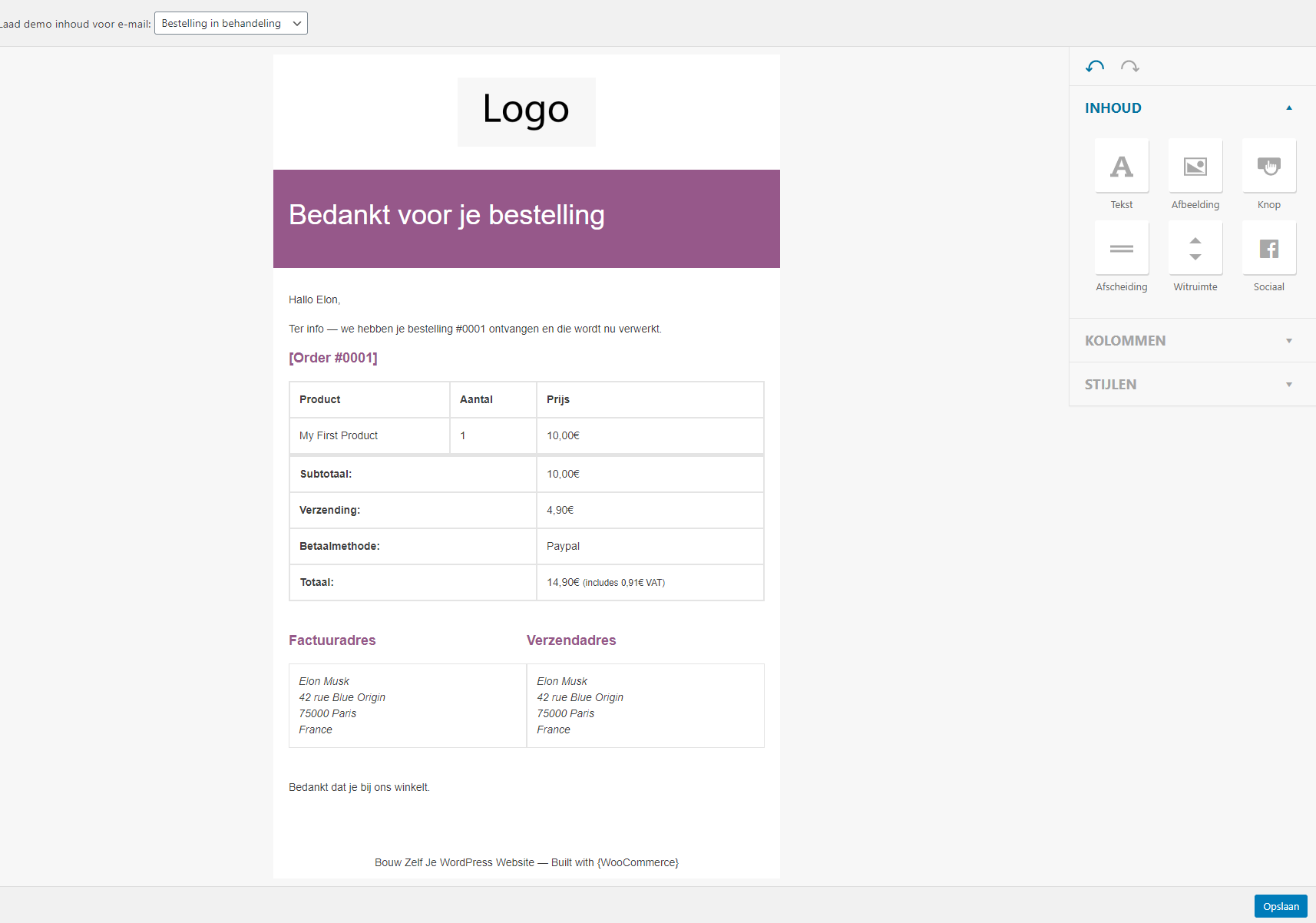Click the Totaal 14,90€ value cell
The height and width of the screenshot is (923, 1316).
click(650, 582)
